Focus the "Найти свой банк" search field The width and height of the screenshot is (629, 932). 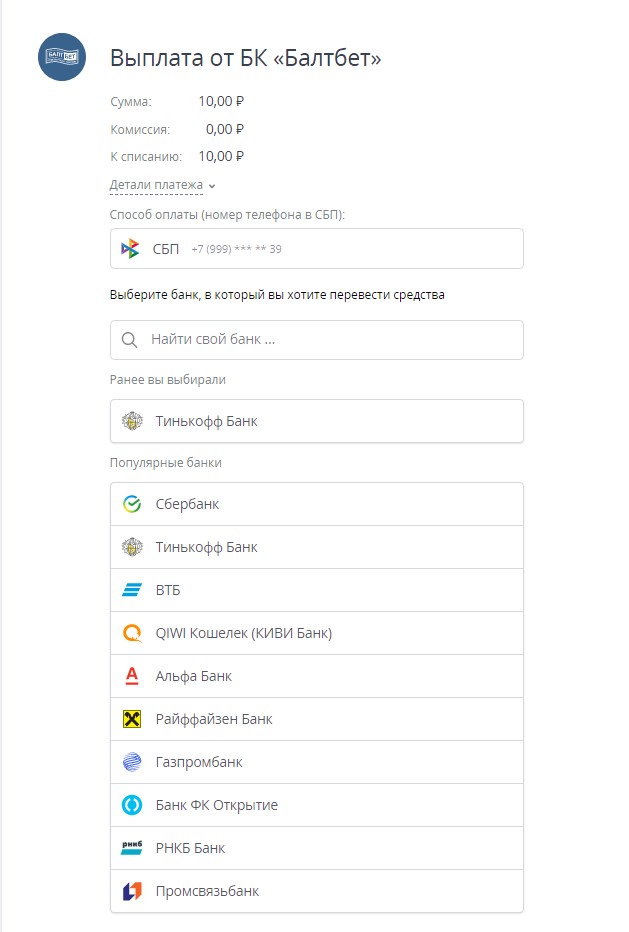330,340
